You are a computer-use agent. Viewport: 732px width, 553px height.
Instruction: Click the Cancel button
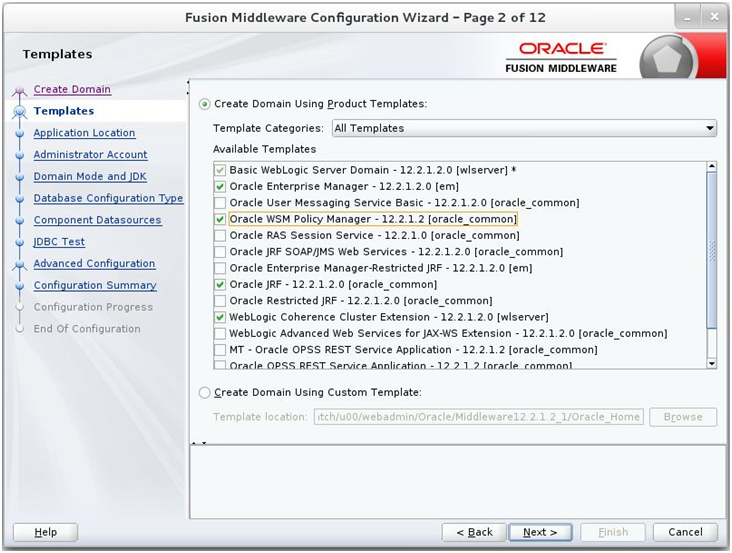685,532
